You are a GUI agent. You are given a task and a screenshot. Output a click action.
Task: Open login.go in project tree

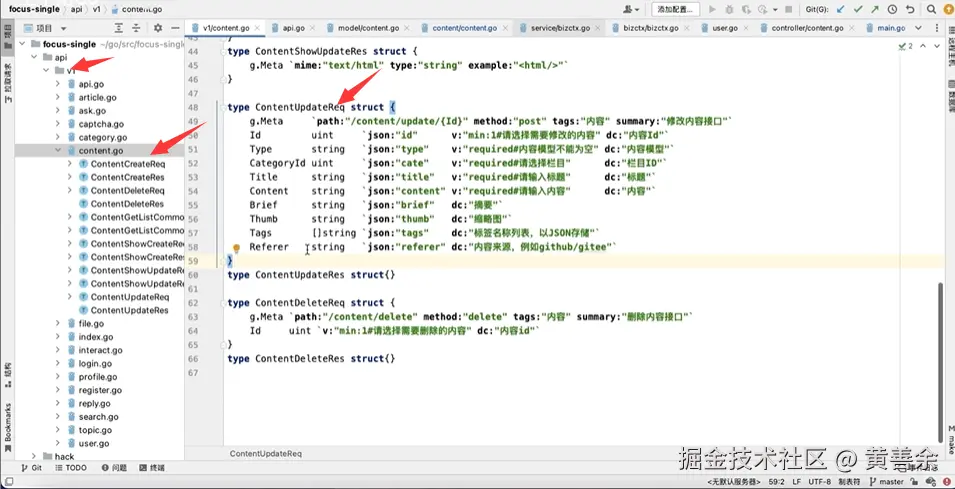tap(95, 364)
